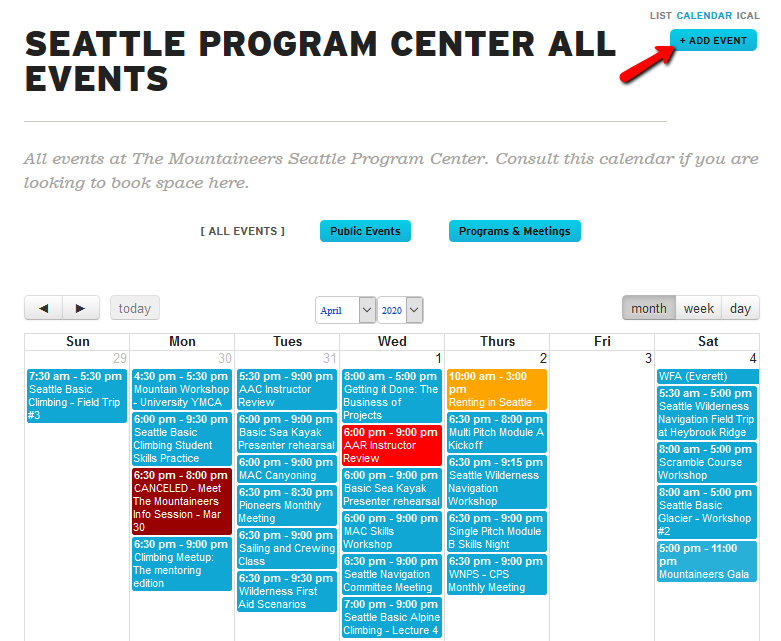Go to previous month with left arrow
Image resolution: width=781 pixels, height=641 pixels.
point(43,308)
